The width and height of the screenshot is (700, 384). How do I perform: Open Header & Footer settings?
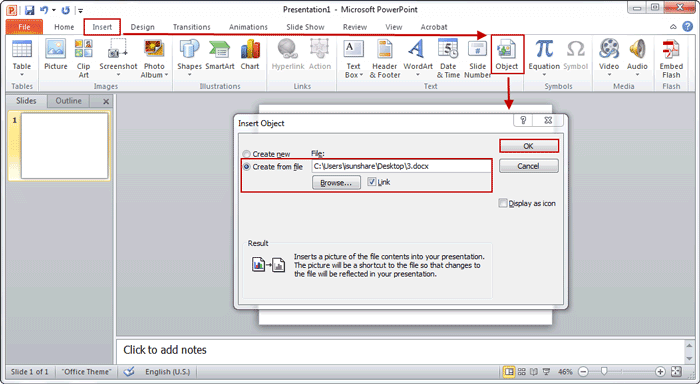(x=385, y=58)
